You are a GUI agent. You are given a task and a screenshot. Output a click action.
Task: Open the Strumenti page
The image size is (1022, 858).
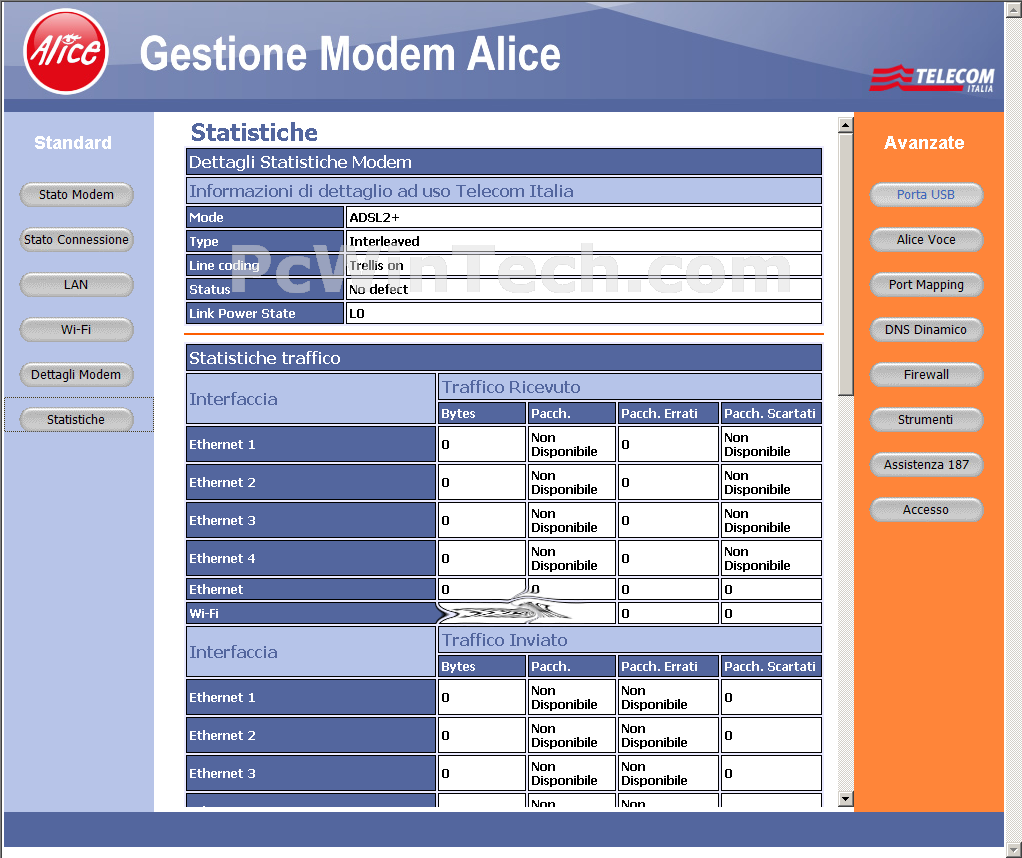tap(926, 419)
